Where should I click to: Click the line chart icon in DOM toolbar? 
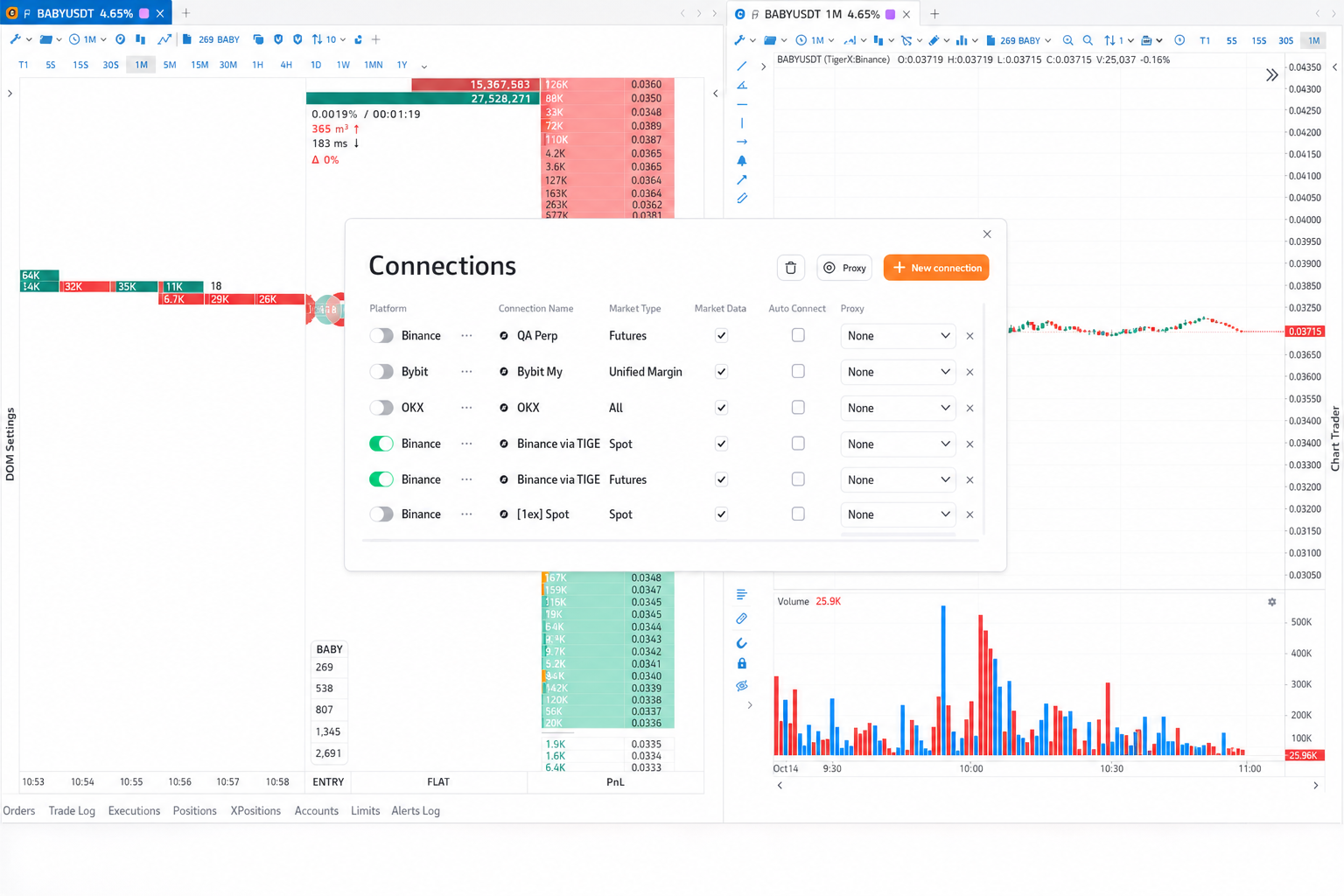pyautogui.click(x=164, y=39)
